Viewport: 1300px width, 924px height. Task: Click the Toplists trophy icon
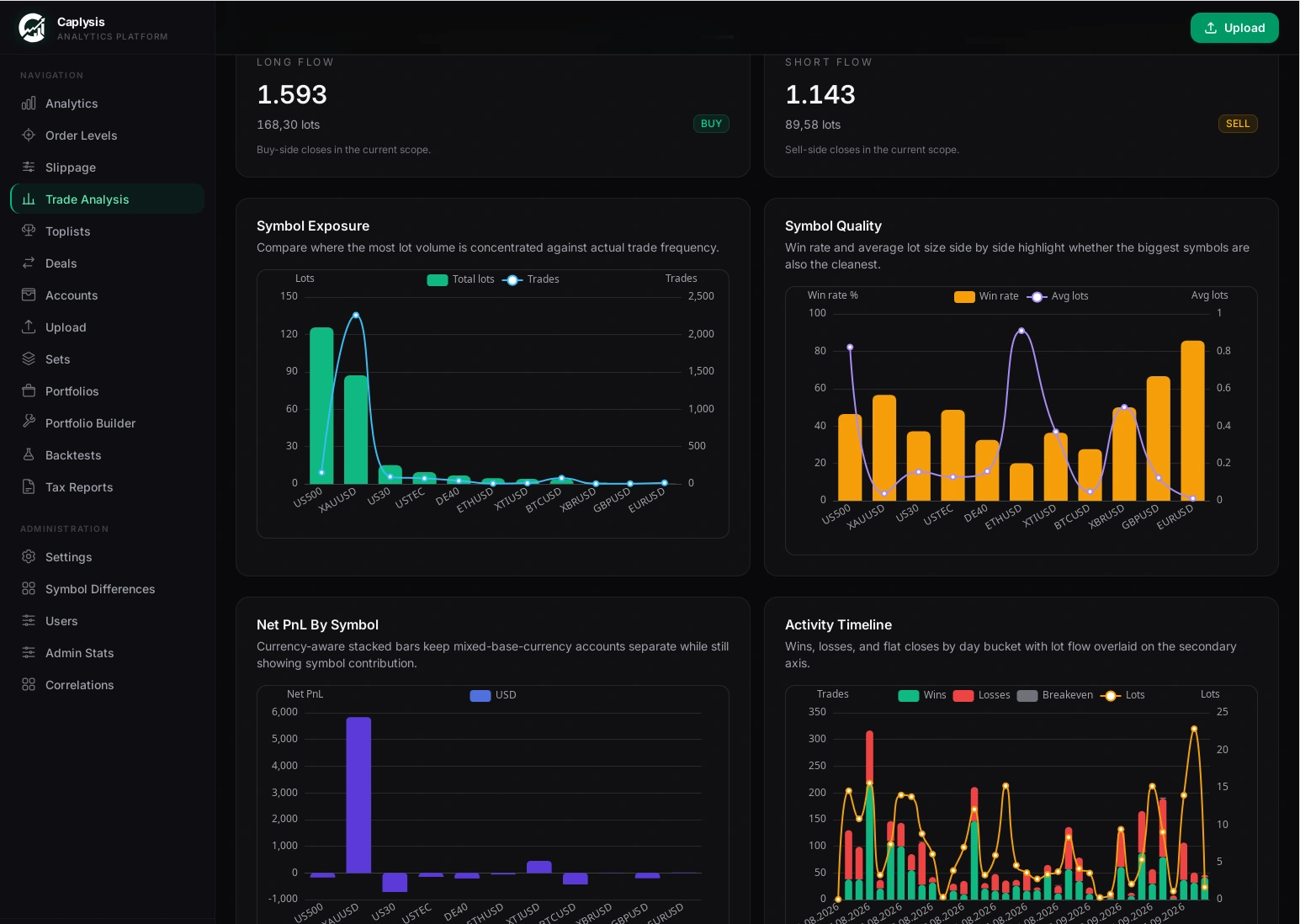tap(29, 231)
